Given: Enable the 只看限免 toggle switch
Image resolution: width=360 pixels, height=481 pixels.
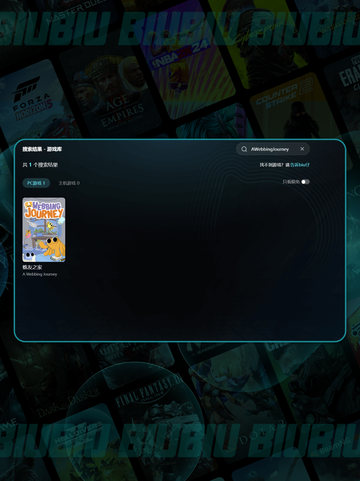Looking at the screenshot, I should click(x=305, y=182).
